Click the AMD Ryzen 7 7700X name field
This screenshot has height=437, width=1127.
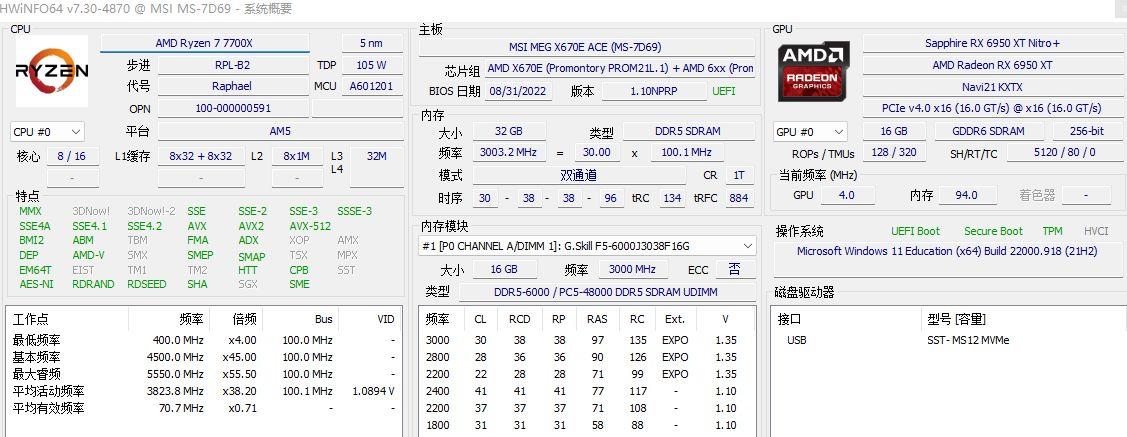(204, 43)
